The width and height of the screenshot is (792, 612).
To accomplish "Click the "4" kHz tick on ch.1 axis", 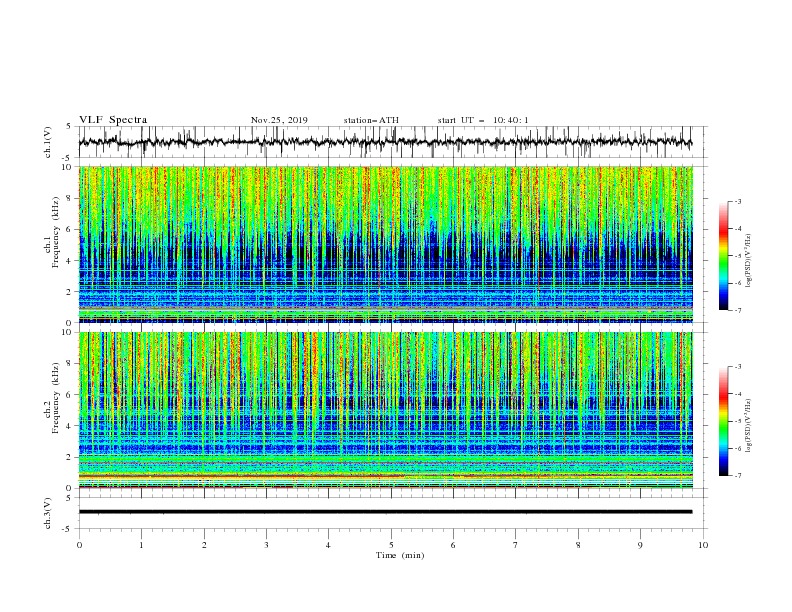I will coord(70,261).
